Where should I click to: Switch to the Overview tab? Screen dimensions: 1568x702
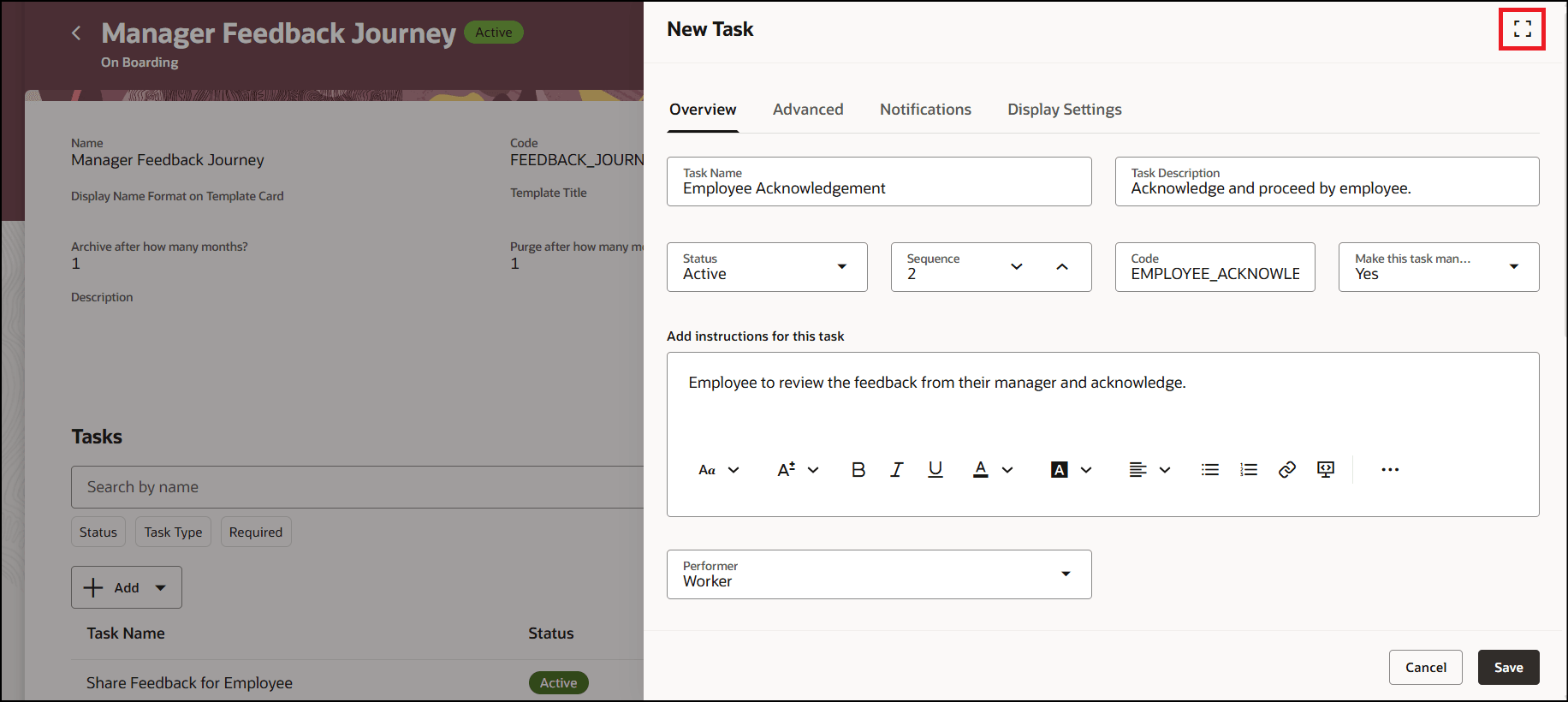pos(703,110)
